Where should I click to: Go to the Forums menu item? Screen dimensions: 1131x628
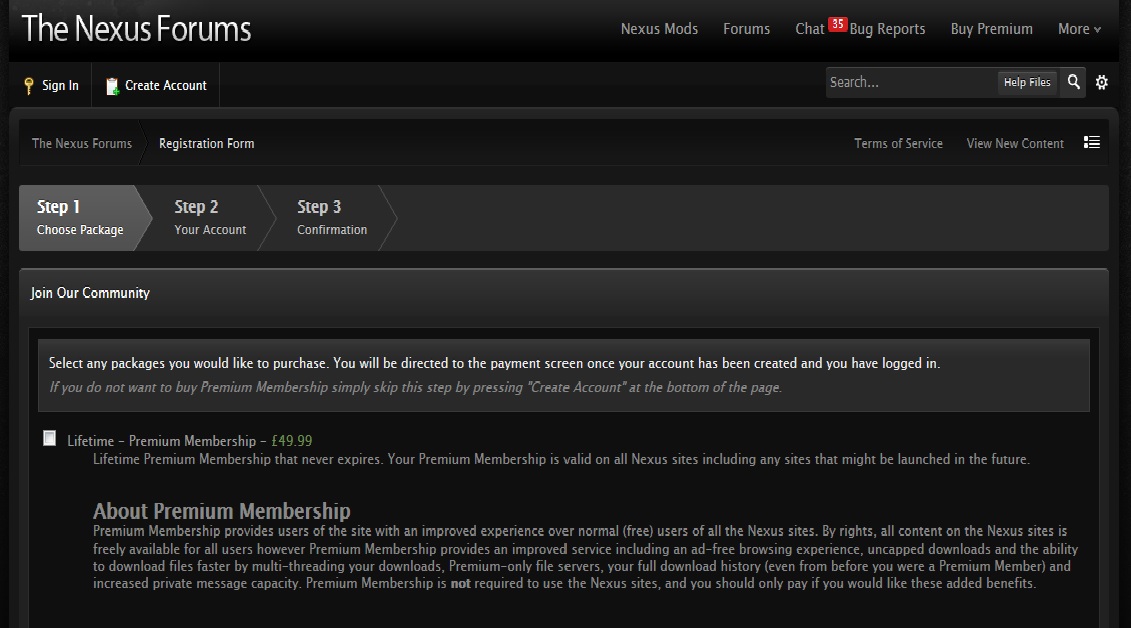pos(747,29)
